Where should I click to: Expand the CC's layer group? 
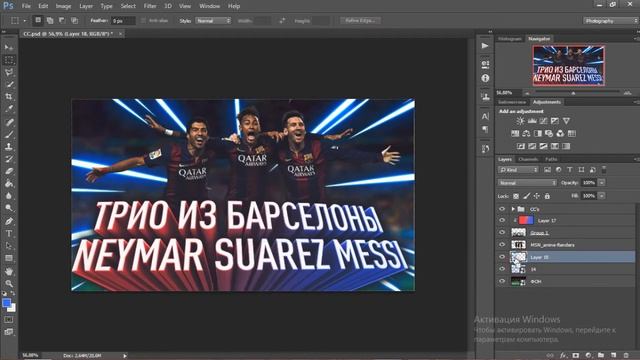(513, 209)
